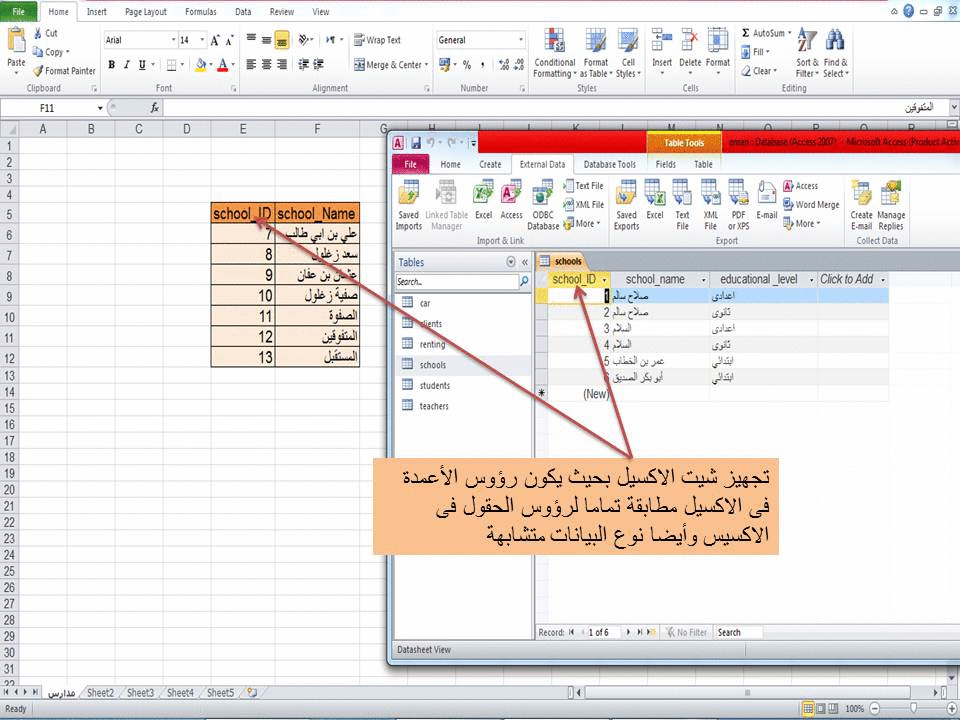The width and height of the screenshot is (960, 720).
Task: Click the Fill Color bucket icon
Action: point(200,64)
